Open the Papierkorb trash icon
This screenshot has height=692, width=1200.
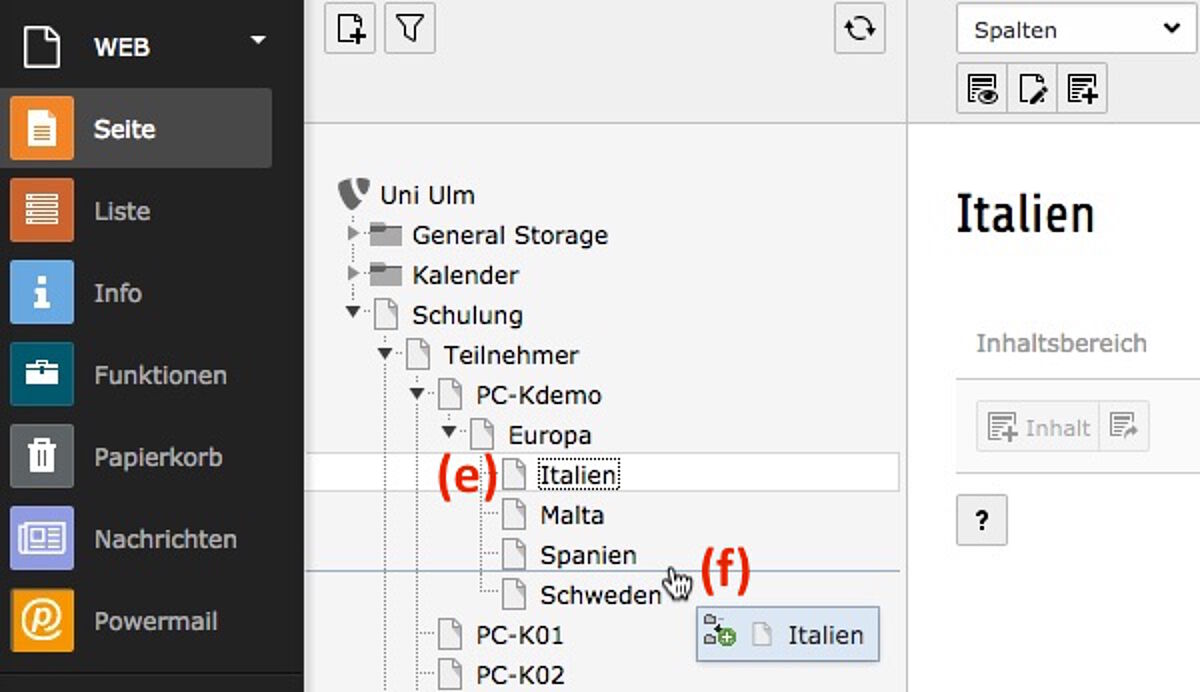[42, 456]
